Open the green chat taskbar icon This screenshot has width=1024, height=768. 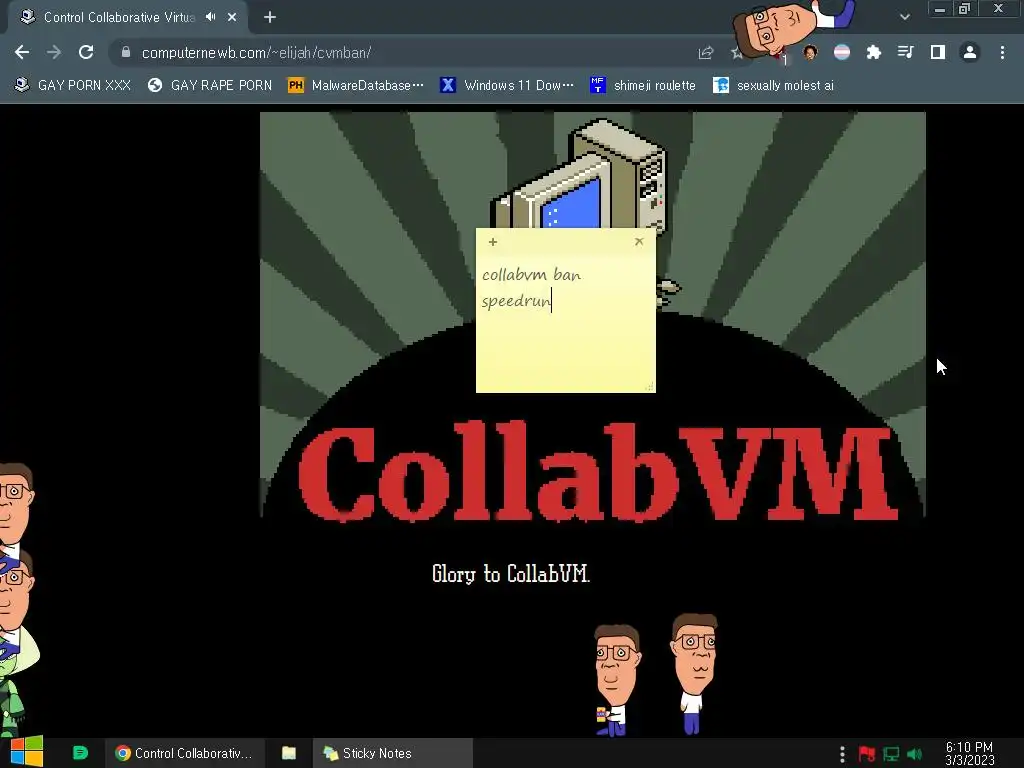pos(80,753)
